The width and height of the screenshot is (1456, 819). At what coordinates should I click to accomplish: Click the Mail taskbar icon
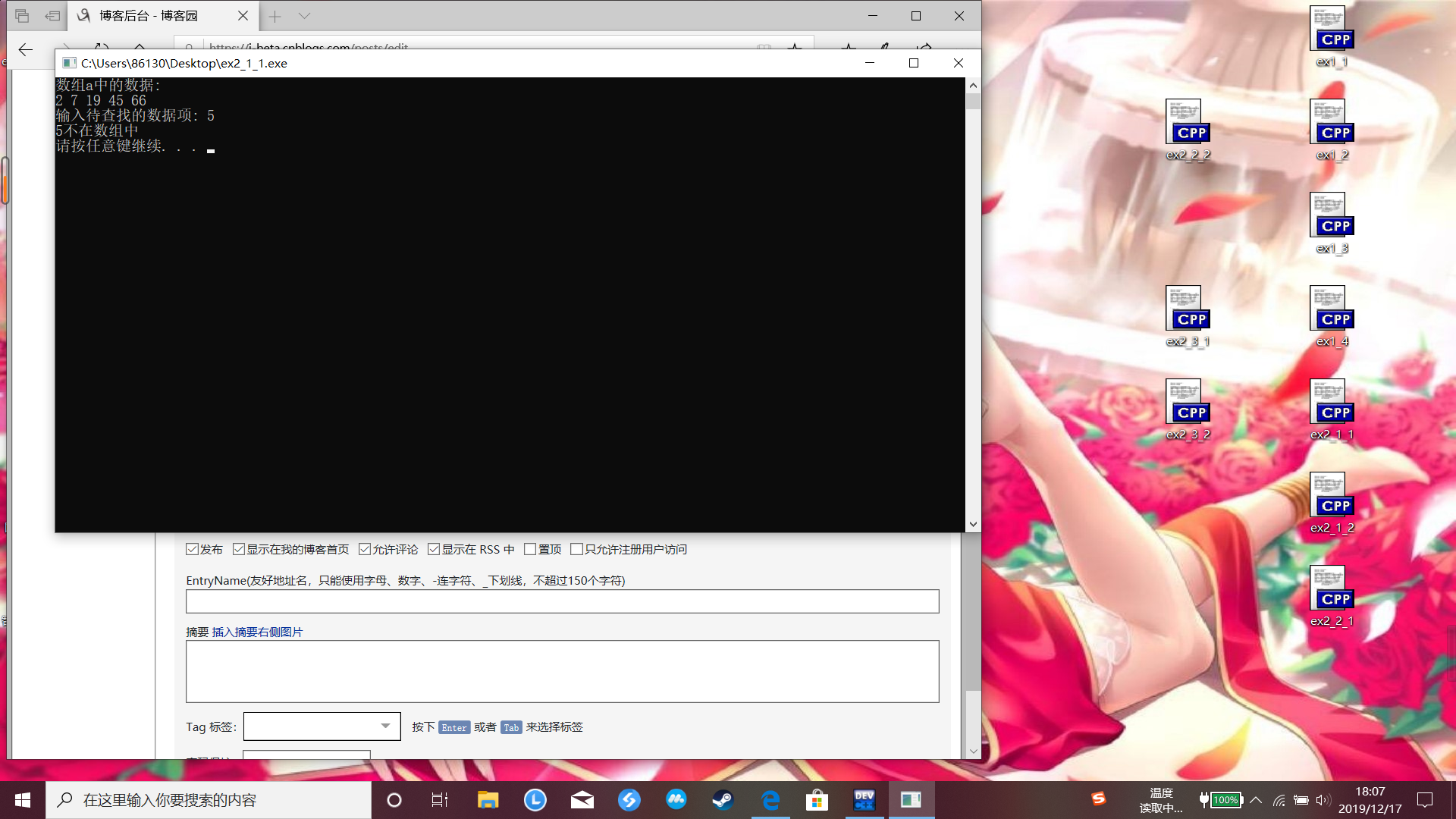(582, 800)
